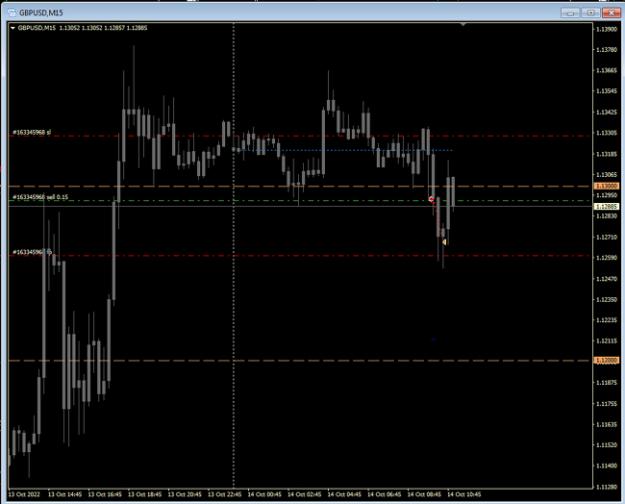Click price axis value 1.13780
Viewport: 625px width, 504px height.
tap(606, 50)
